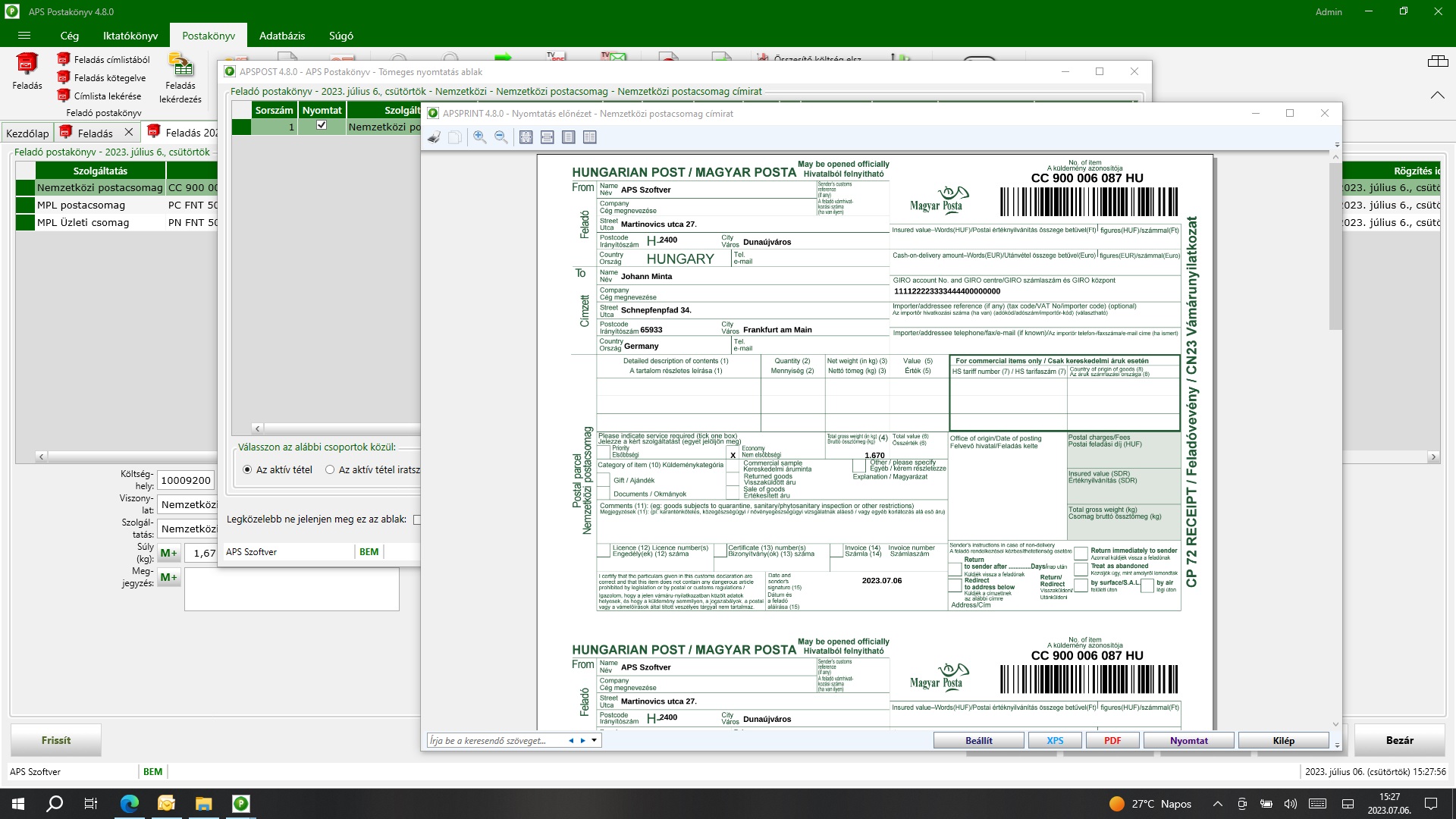Select the Postakönyv ribbon tab
The width and height of the screenshot is (1456, 819).
point(209,36)
